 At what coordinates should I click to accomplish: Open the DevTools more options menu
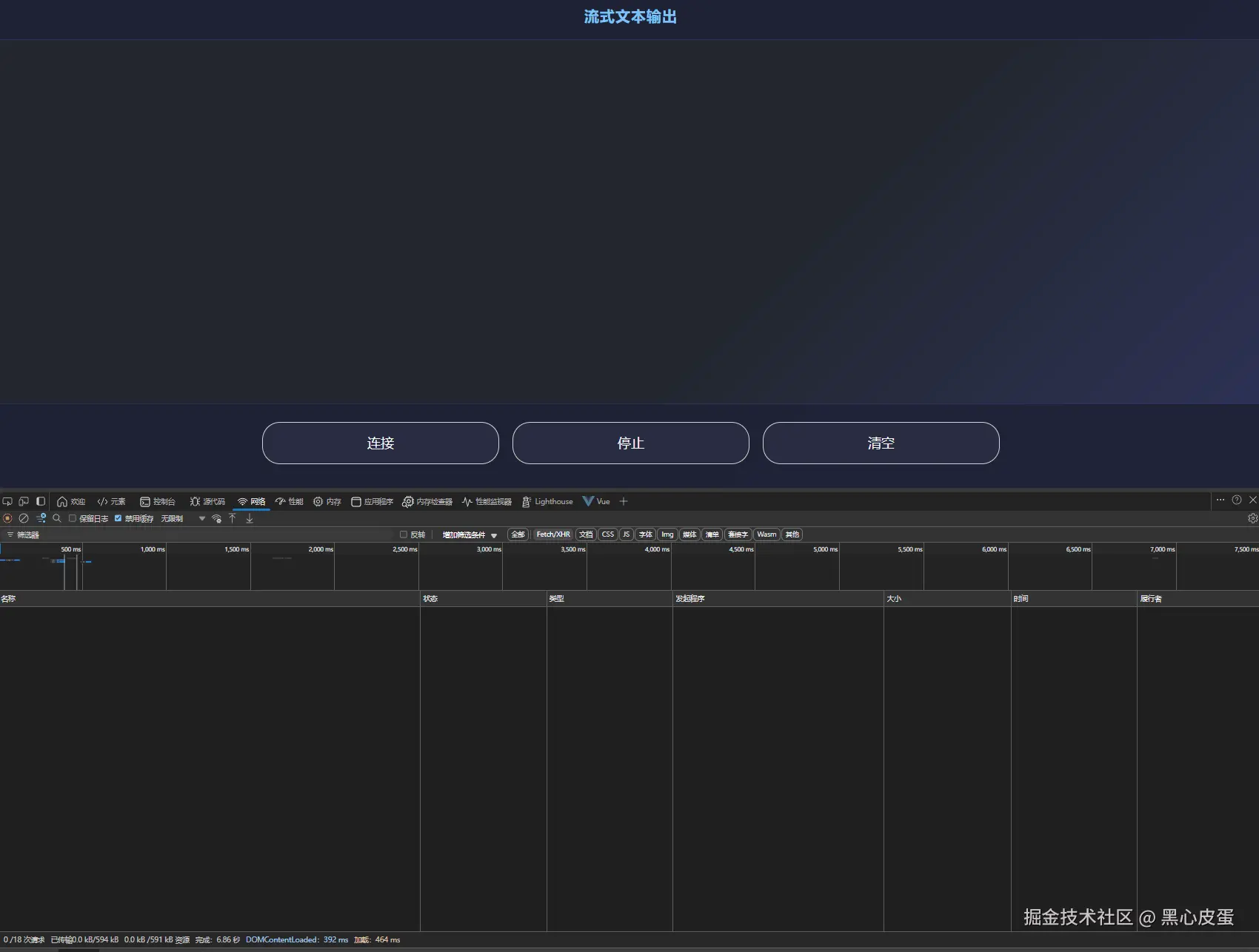click(x=1220, y=500)
